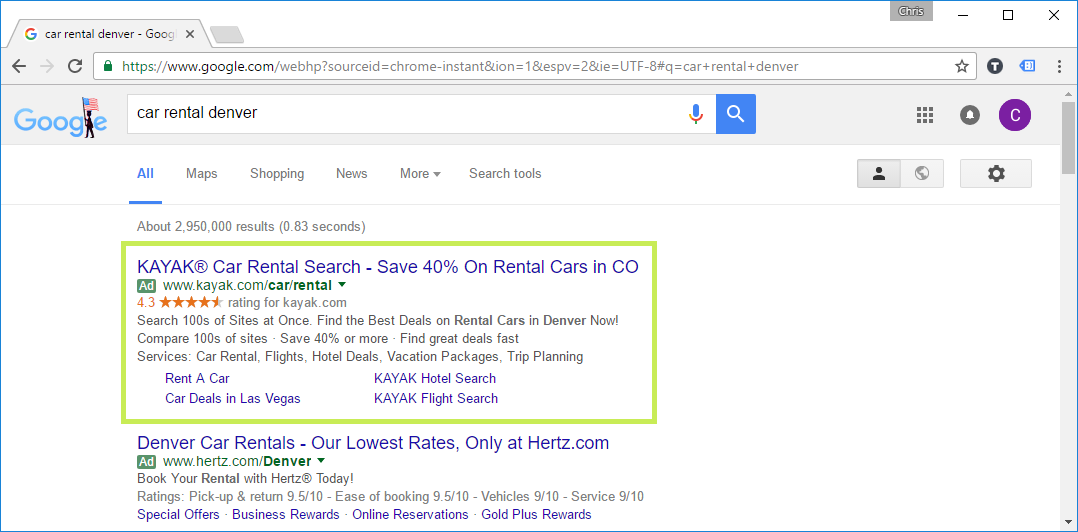Maximize the Chrome window

1008,15
